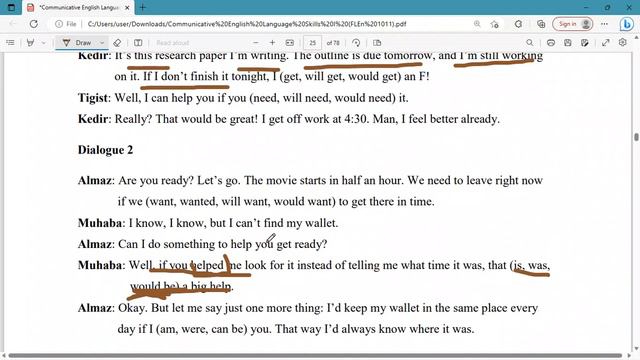The height and width of the screenshot is (360, 640).
Task: Toggle the Page view layout
Action: coord(377,42)
